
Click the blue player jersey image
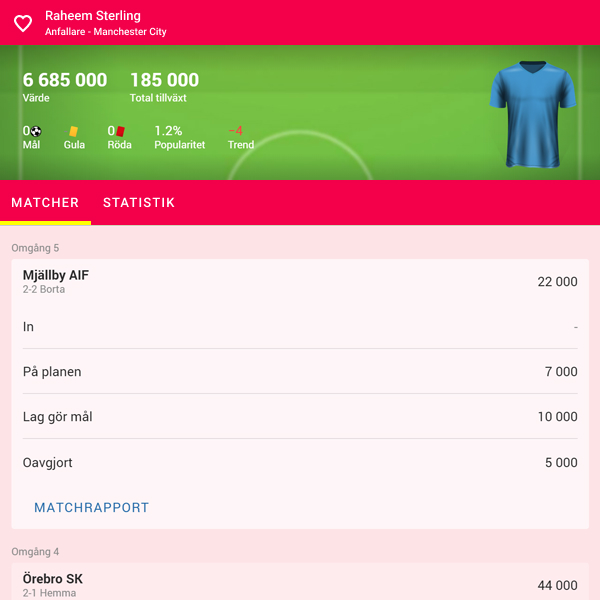point(532,114)
